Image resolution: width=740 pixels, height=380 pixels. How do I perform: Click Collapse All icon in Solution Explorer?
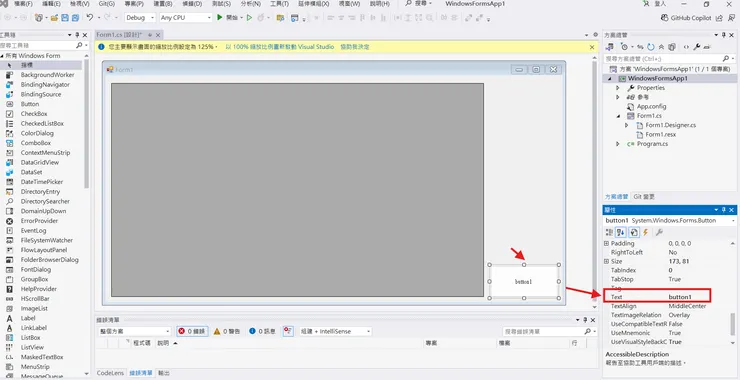[661, 47]
